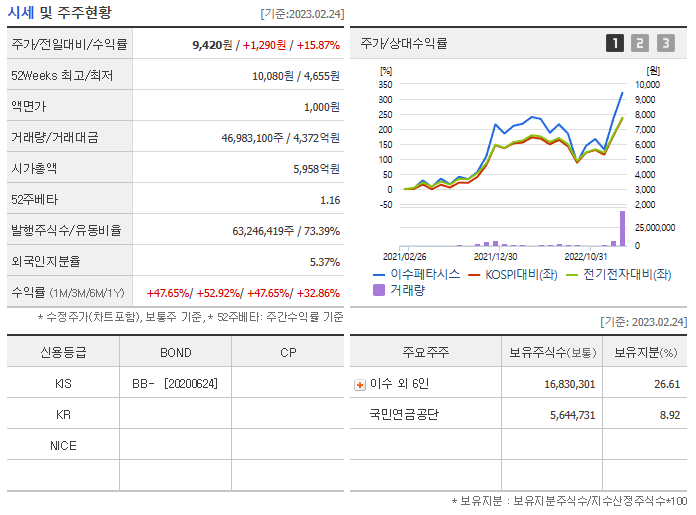Select the 시가총액 label
696x515 pixels.
[x=34, y=169]
